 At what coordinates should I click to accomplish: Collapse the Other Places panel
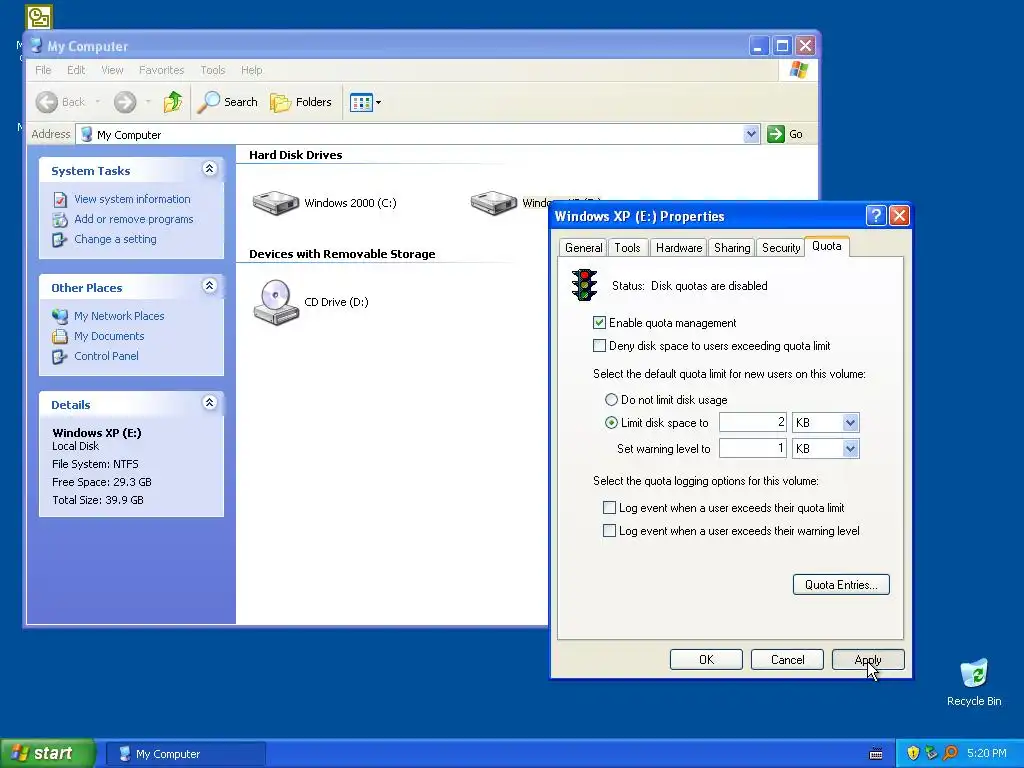click(x=210, y=286)
